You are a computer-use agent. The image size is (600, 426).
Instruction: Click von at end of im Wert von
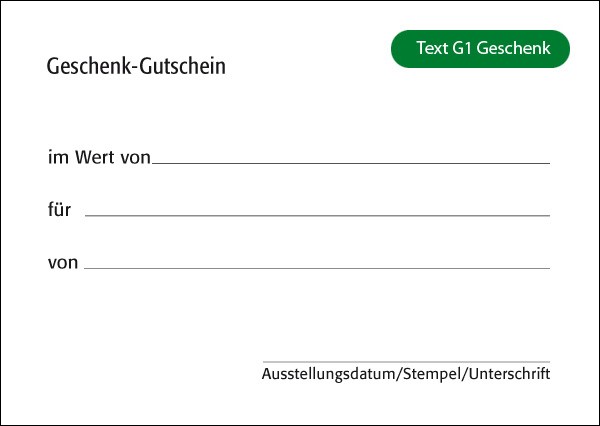(x=135, y=158)
